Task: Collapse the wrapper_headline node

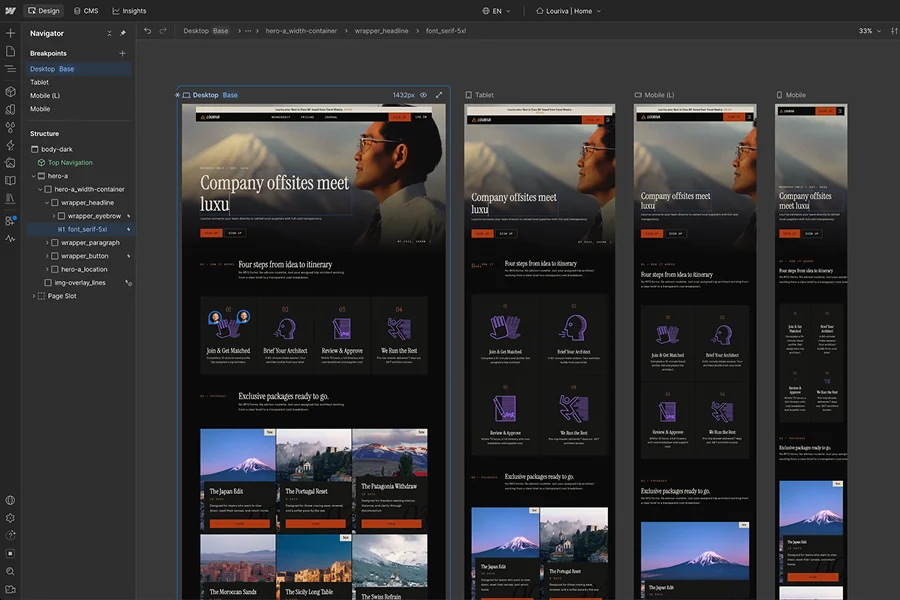Action: click(47, 203)
